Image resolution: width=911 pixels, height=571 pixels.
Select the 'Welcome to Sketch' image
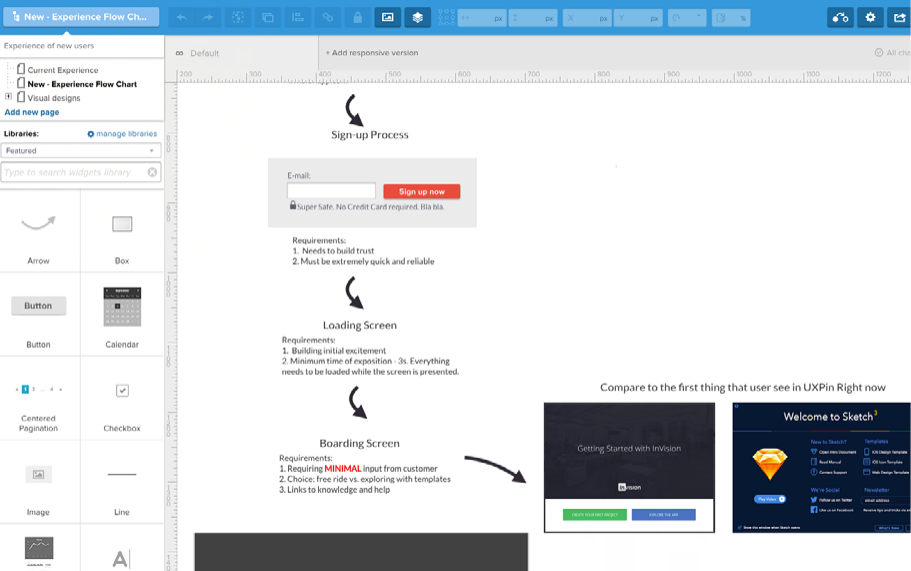tap(822, 468)
